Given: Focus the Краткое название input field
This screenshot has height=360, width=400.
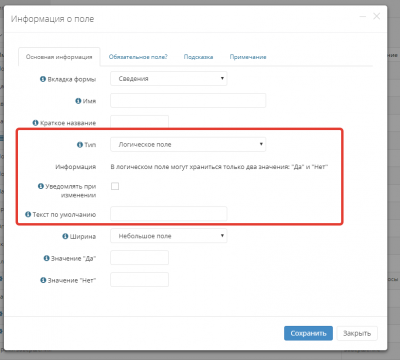Looking at the screenshot, I should click(139, 122).
